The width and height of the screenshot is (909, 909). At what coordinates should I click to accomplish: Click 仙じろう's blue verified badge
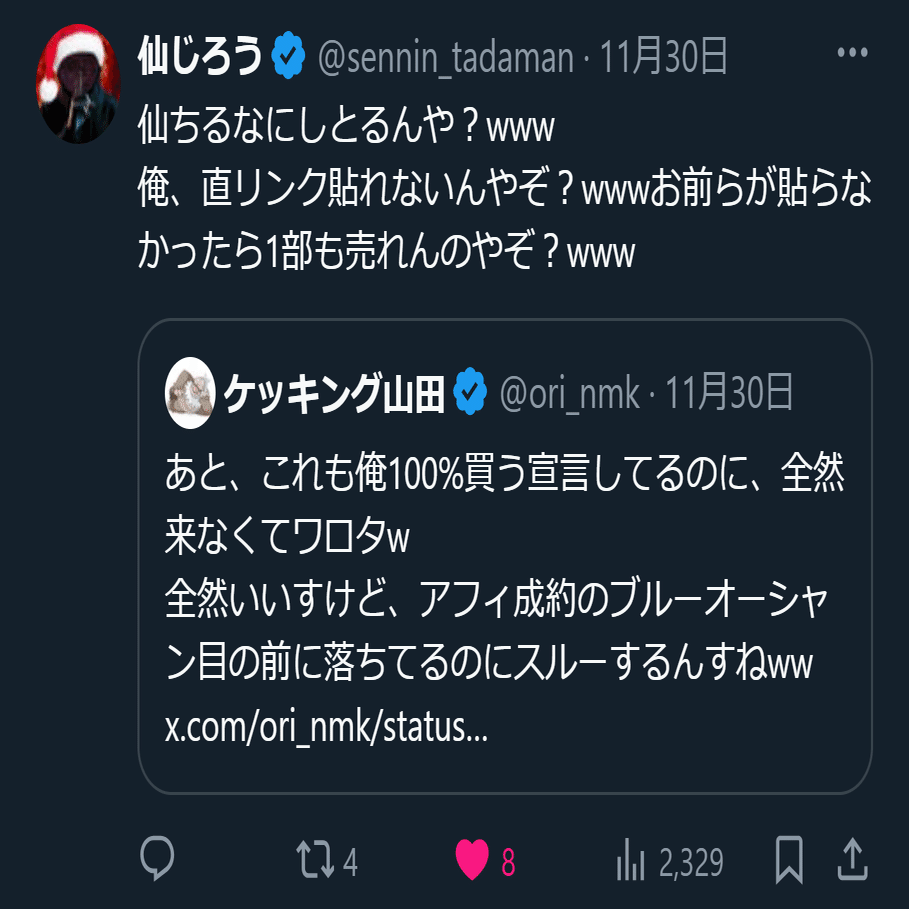click(288, 56)
